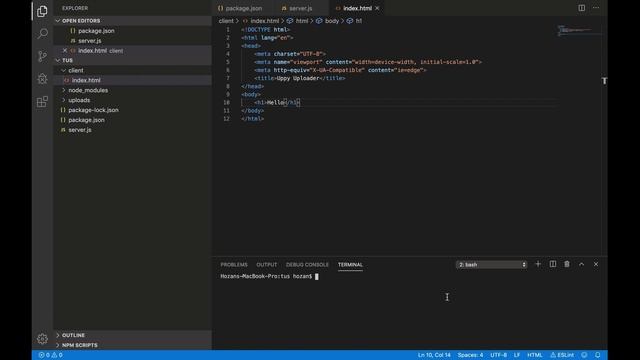Open the Extensions view
The image size is (640, 360).
click(42, 101)
